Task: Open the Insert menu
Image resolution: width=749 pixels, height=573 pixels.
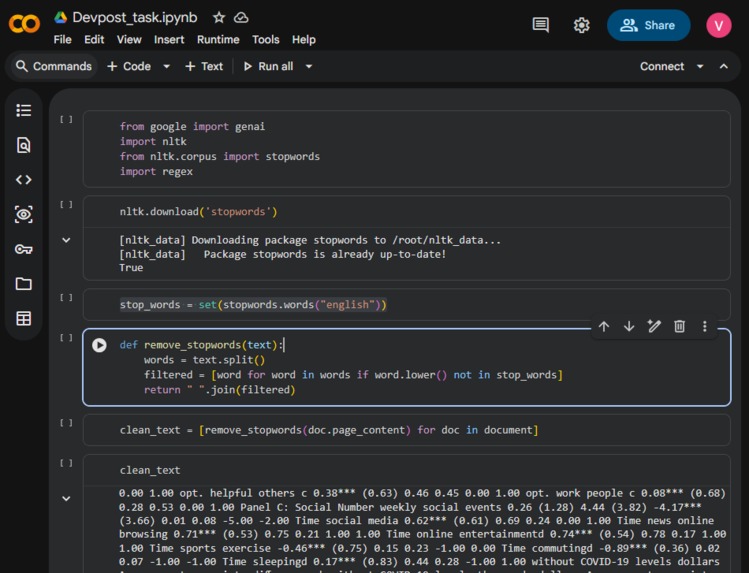Action: (x=169, y=40)
